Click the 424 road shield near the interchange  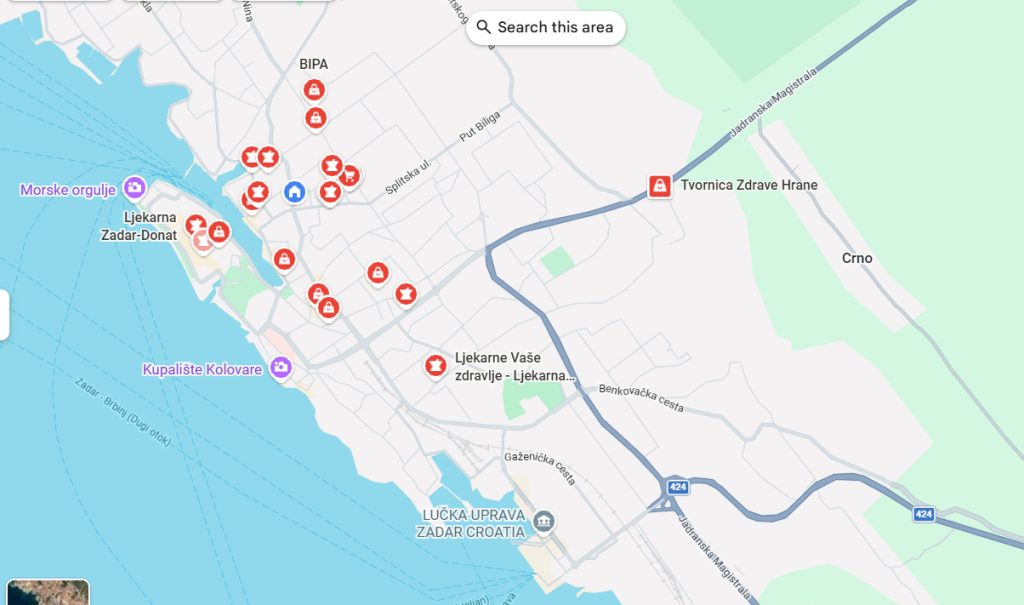pos(678,487)
